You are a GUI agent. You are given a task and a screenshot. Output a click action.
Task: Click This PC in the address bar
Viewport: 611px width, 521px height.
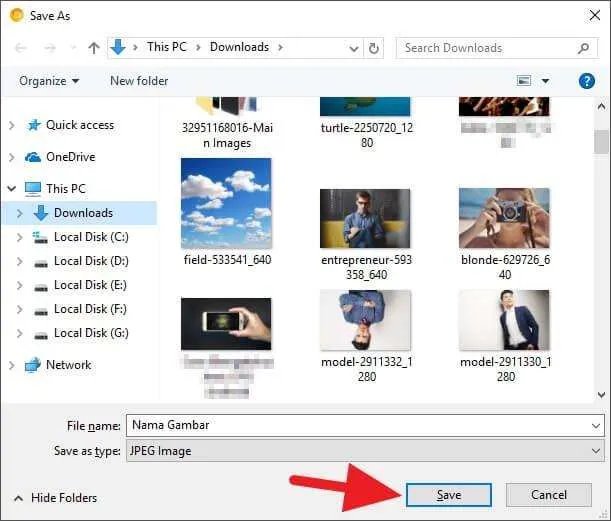coord(167,47)
